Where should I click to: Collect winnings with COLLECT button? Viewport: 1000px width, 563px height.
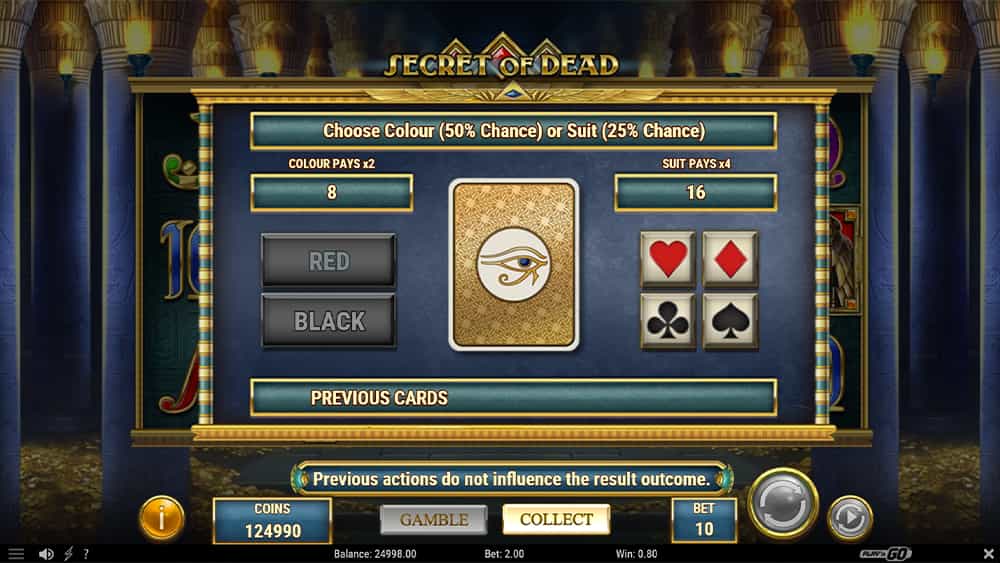(x=556, y=519)
